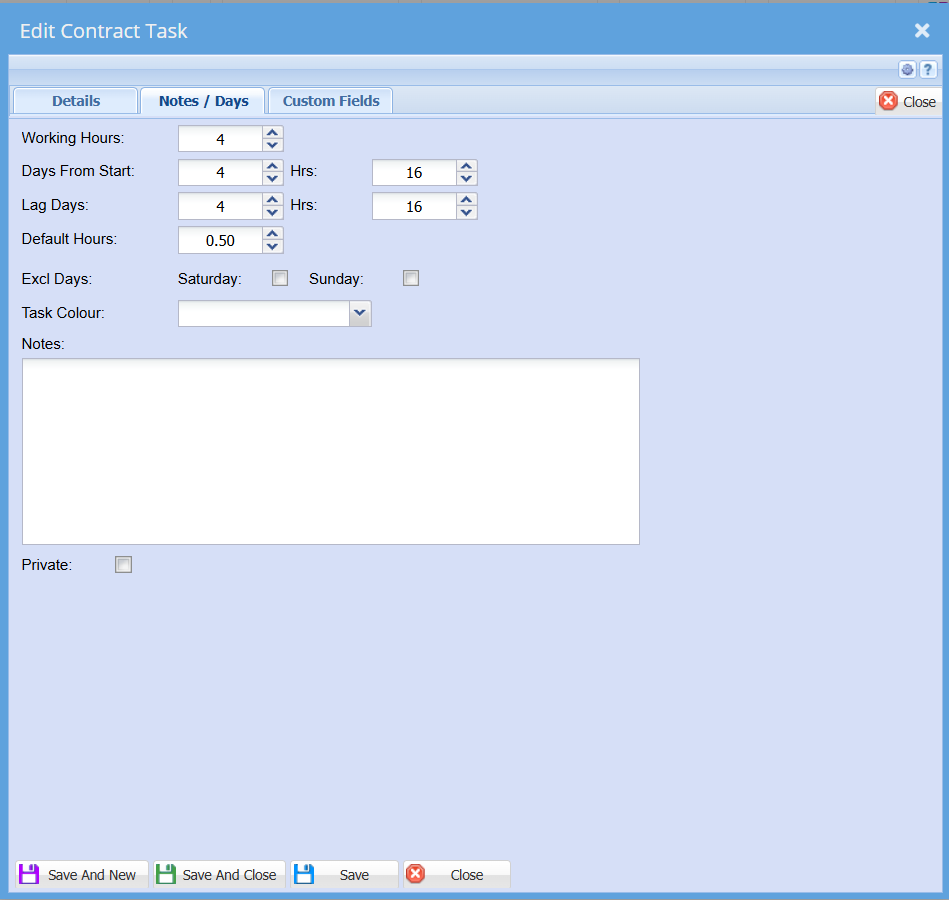This screenshot has height=900, width=949.
Task: Increase Default Hours value
Action: [x=272, y=234]
